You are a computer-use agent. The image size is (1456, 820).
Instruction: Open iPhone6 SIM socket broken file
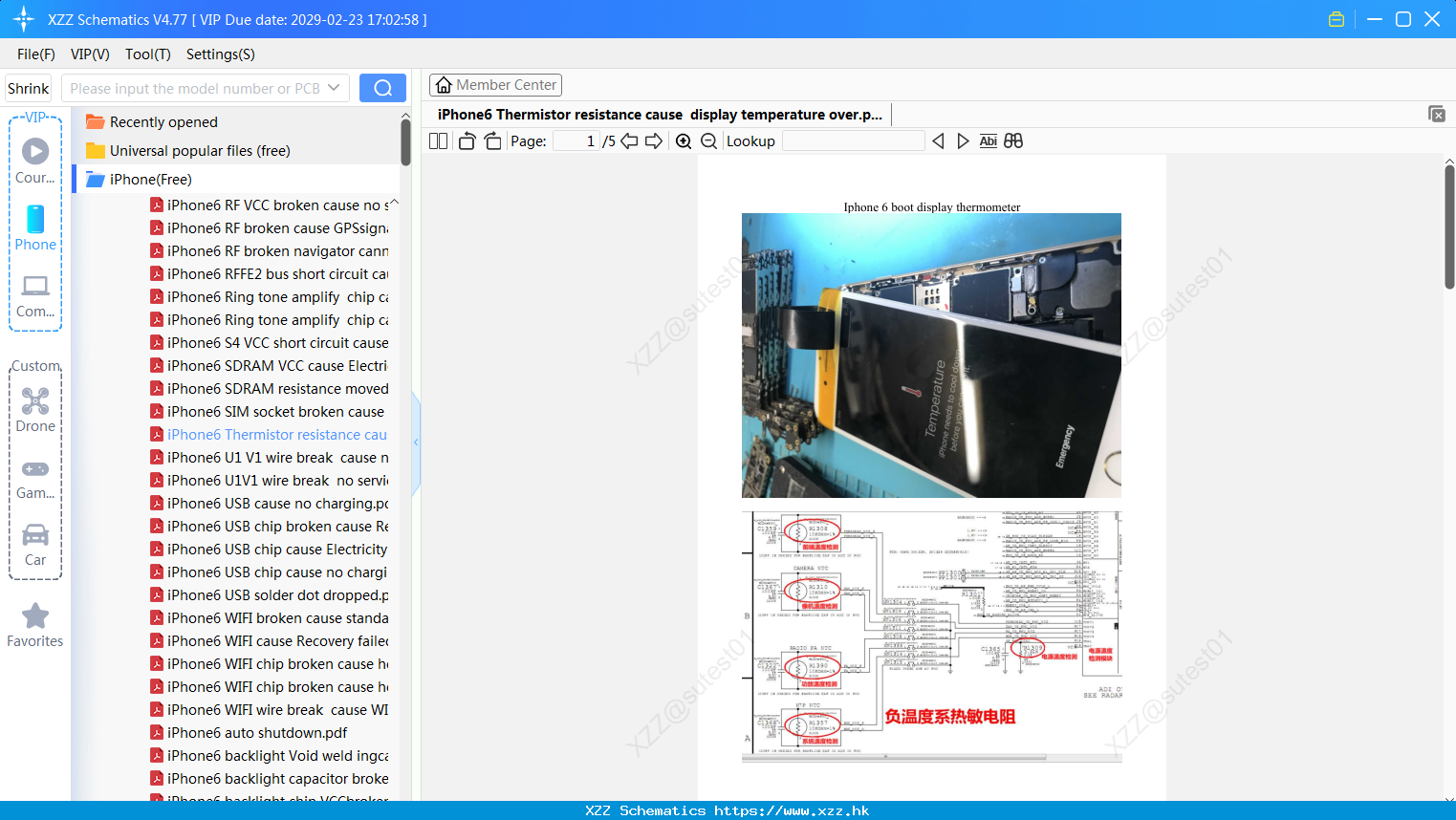click(x=268, y=412)
